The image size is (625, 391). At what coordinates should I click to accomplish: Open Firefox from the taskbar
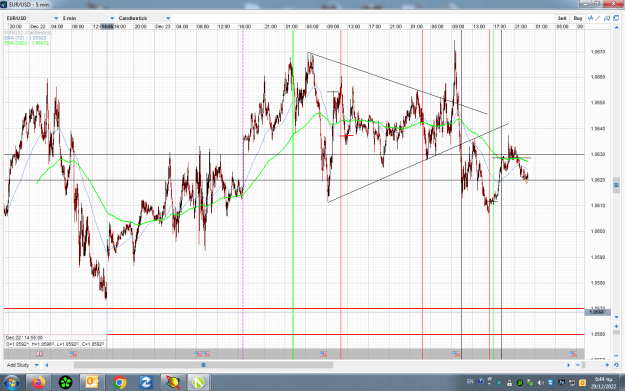[x=39, y=383]
